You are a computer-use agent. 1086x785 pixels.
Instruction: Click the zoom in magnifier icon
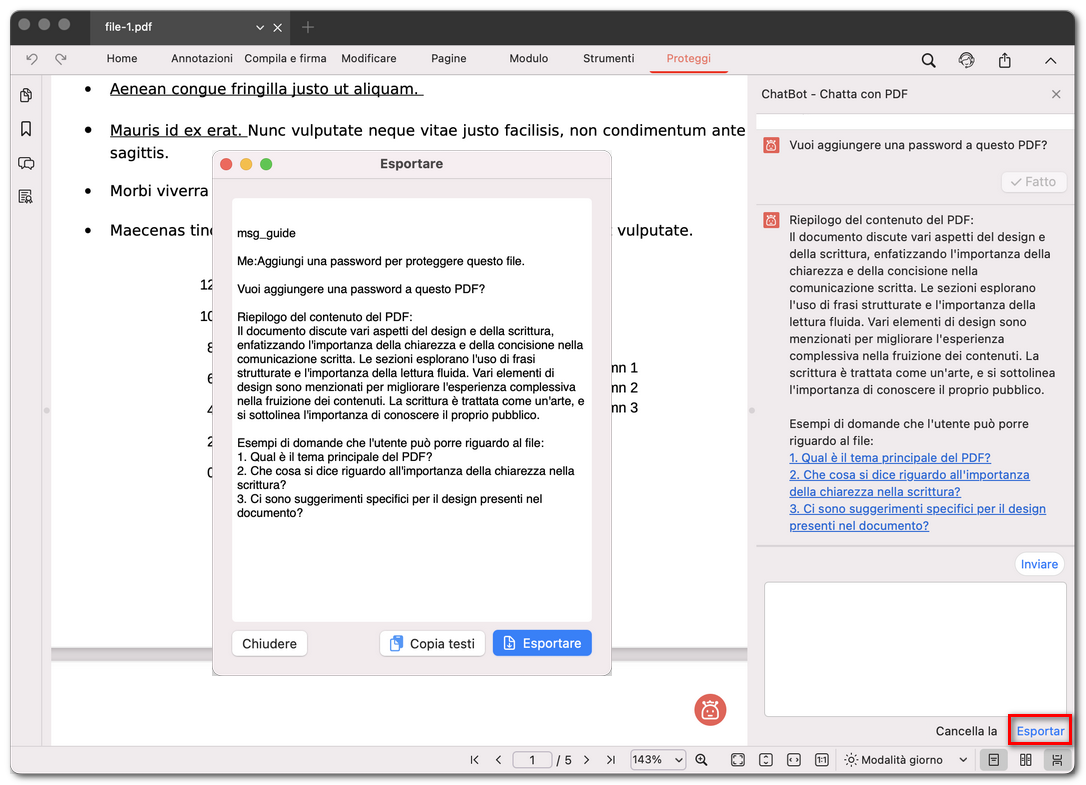tap(702, 760)
